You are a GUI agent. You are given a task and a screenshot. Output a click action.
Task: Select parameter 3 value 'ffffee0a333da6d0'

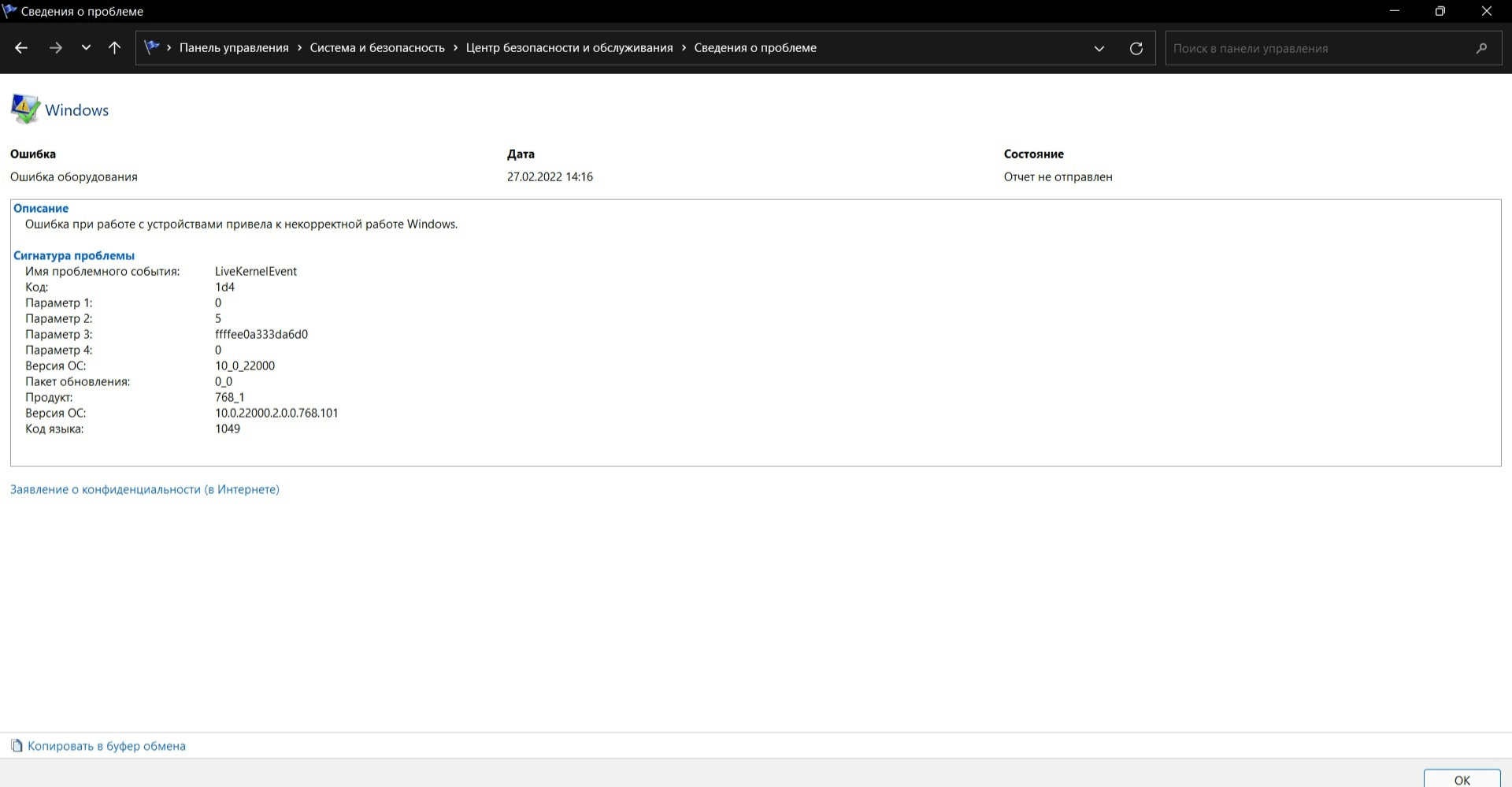click(x=261, y=334)
